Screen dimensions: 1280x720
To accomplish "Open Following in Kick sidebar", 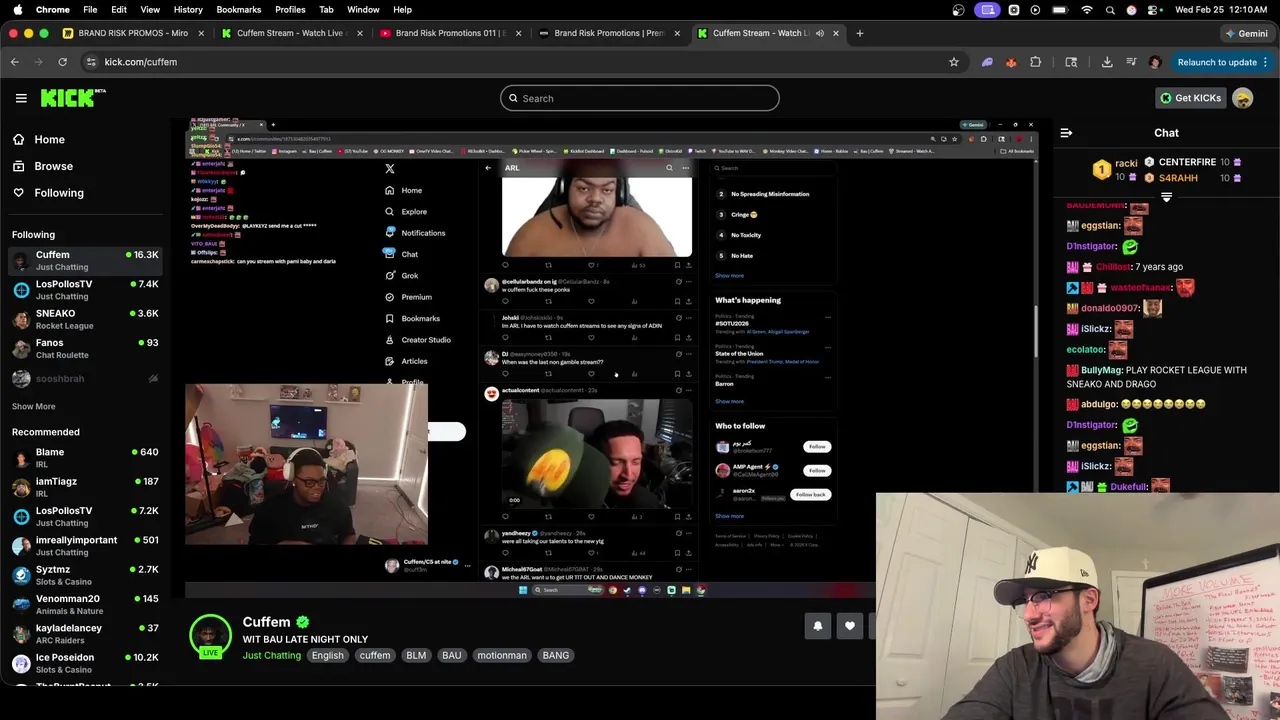I will [x=59, y=193].
